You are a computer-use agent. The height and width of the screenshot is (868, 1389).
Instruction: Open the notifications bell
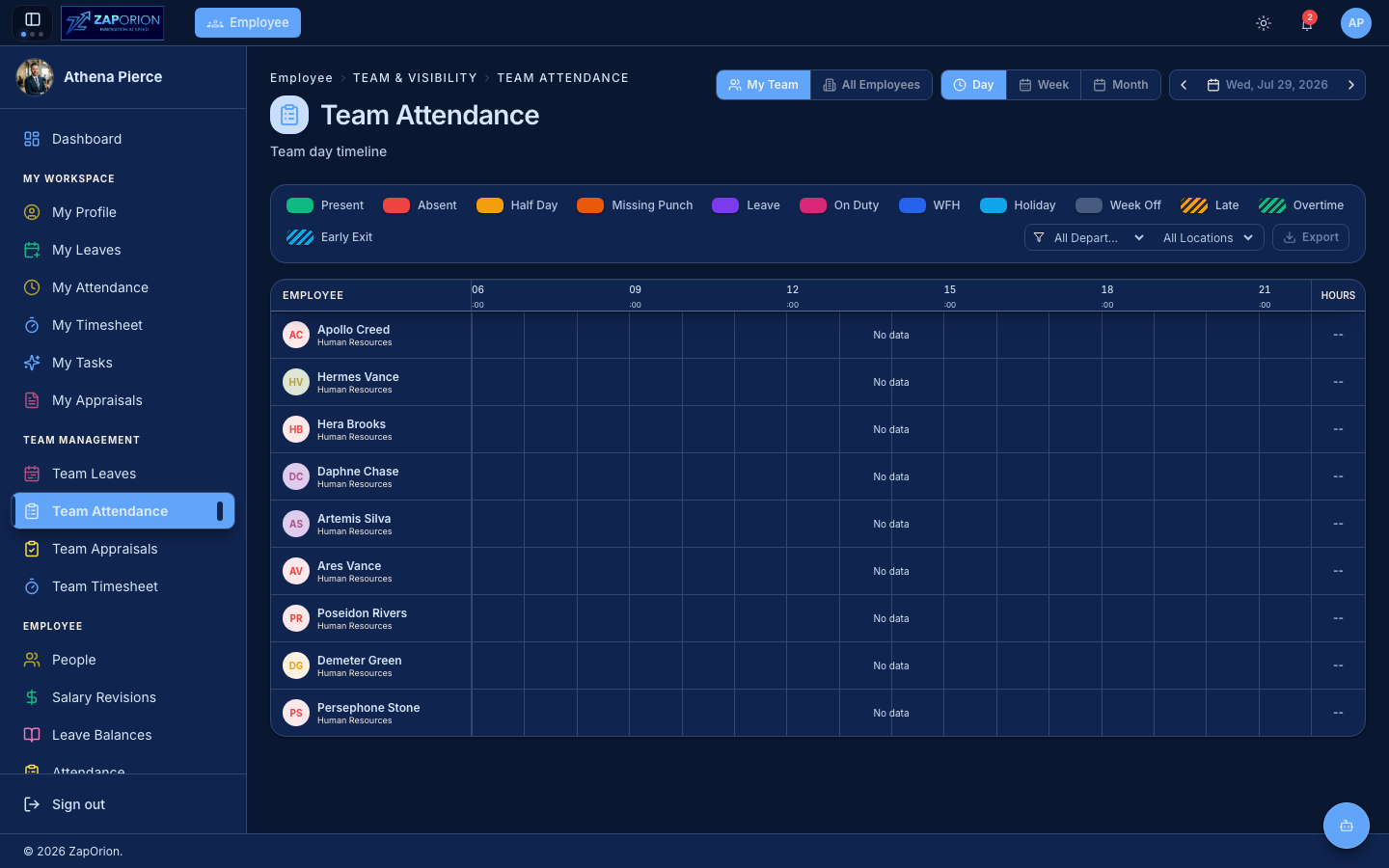1307,23
